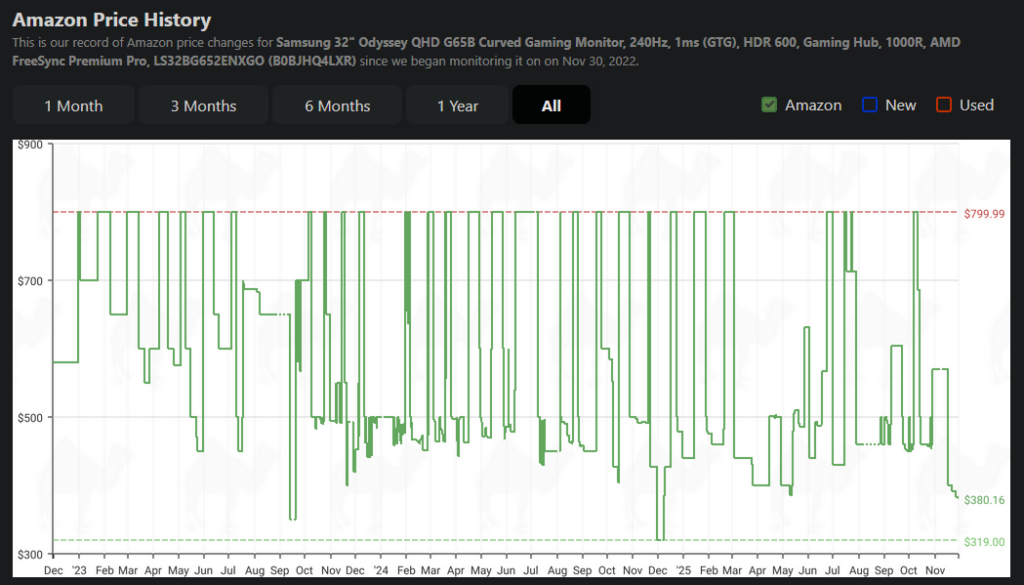Uncheck the green Amazon price checkbox
The width and height of the screenshot is (1024, 585).
[x=769, y=105]
